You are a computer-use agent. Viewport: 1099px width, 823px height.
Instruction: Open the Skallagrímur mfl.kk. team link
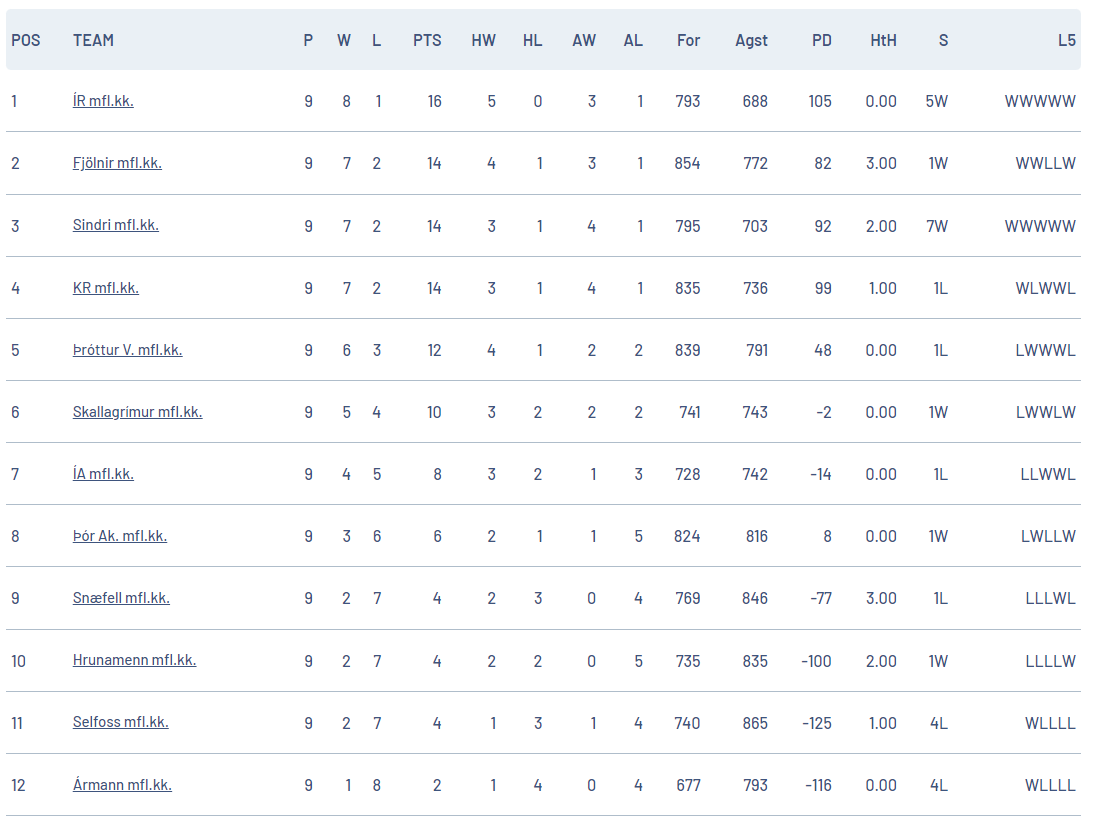coord(137,412)
